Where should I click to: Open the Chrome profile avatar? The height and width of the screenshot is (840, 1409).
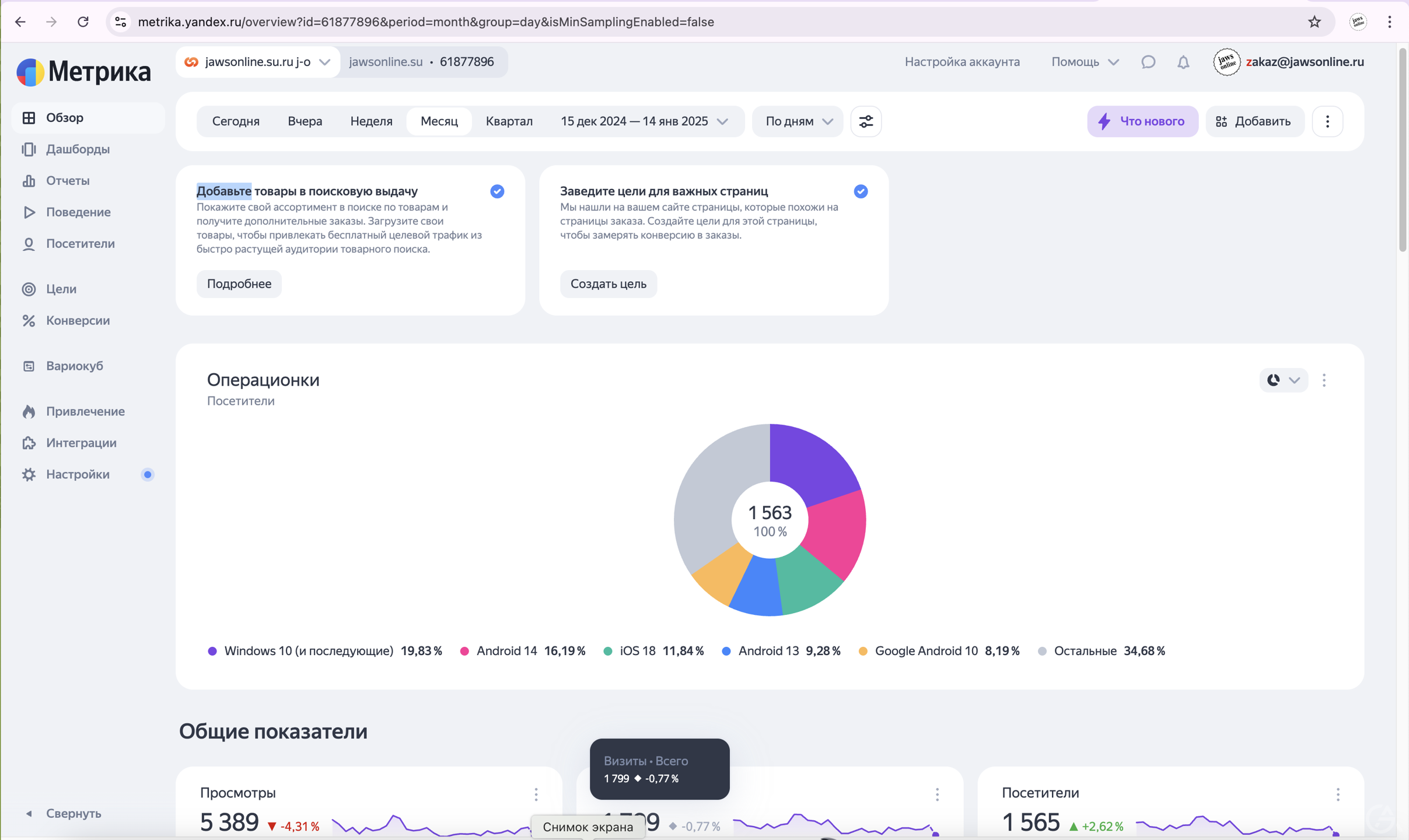(1358, 22)
